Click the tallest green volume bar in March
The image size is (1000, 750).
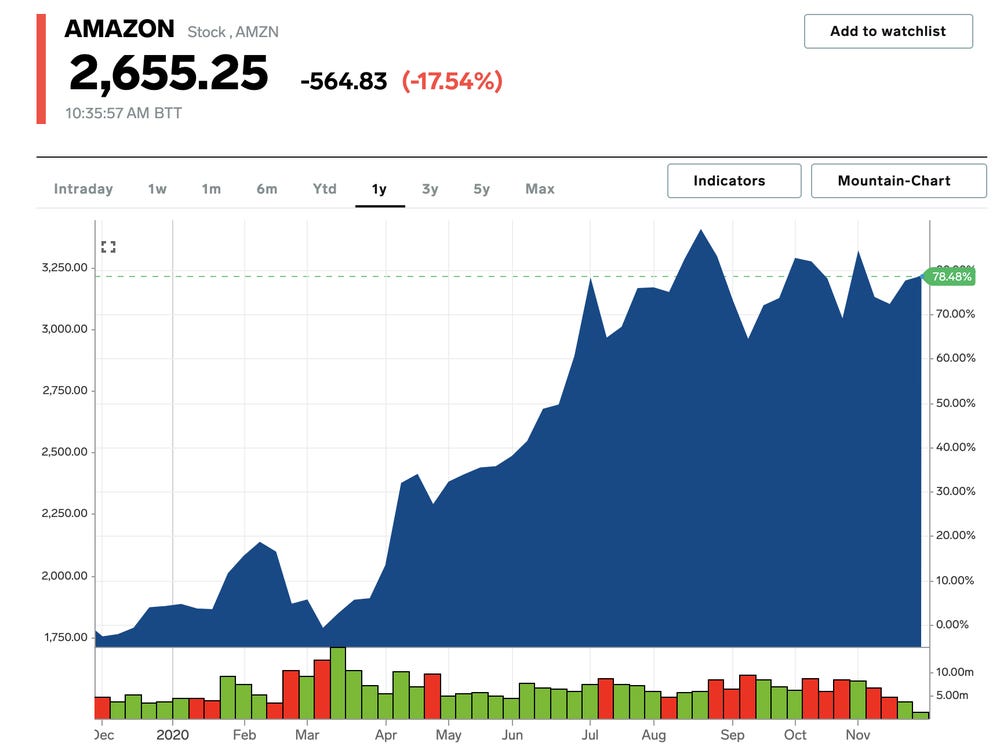[338, 683]
